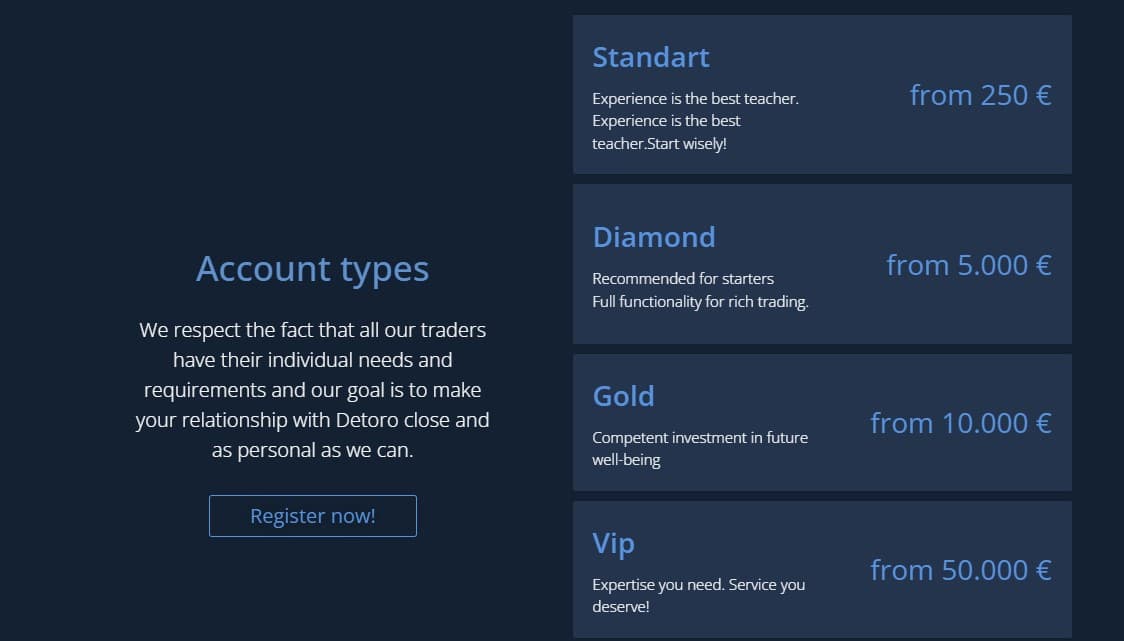1124x641 pixels.
Task: Click 'Experience is the best teacher' first line
Action: (x=695, y=98)
